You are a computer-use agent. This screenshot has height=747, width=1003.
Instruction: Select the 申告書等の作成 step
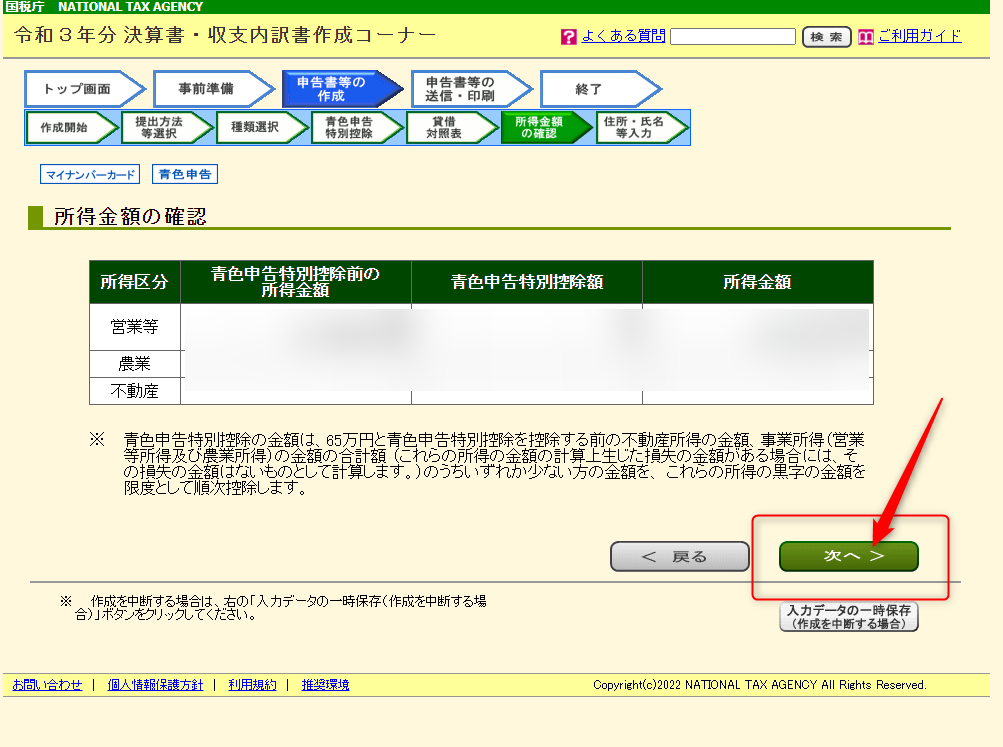(332, 89)
